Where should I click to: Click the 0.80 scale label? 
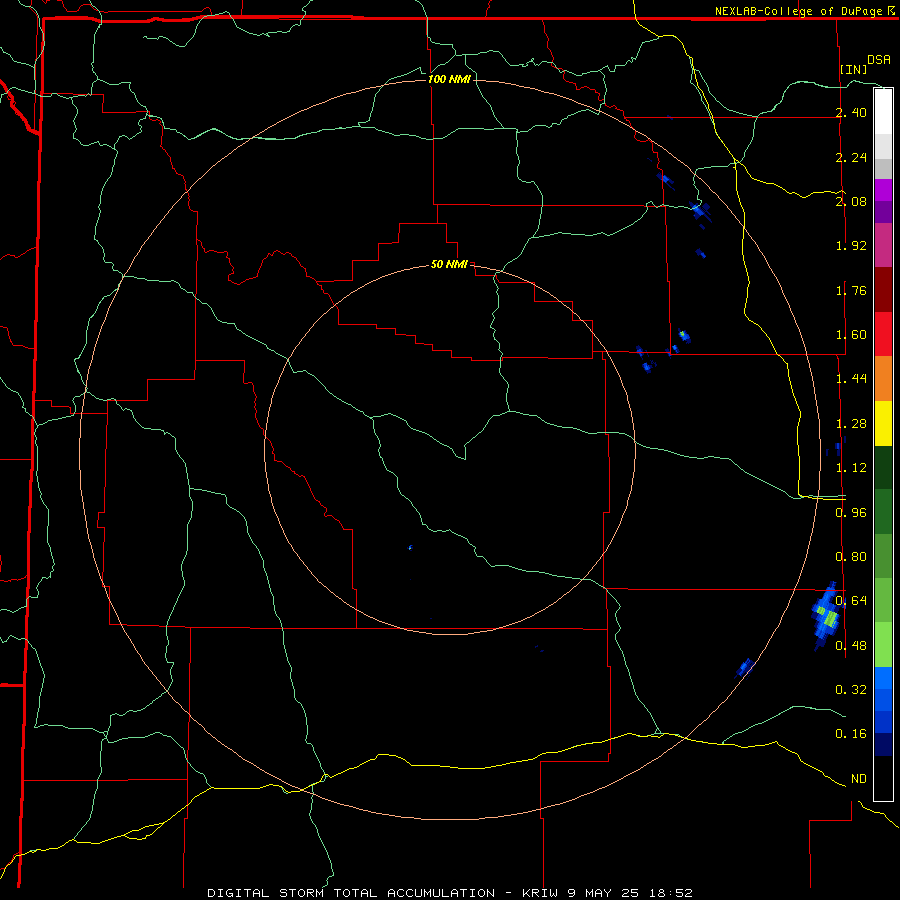point(851,557)
